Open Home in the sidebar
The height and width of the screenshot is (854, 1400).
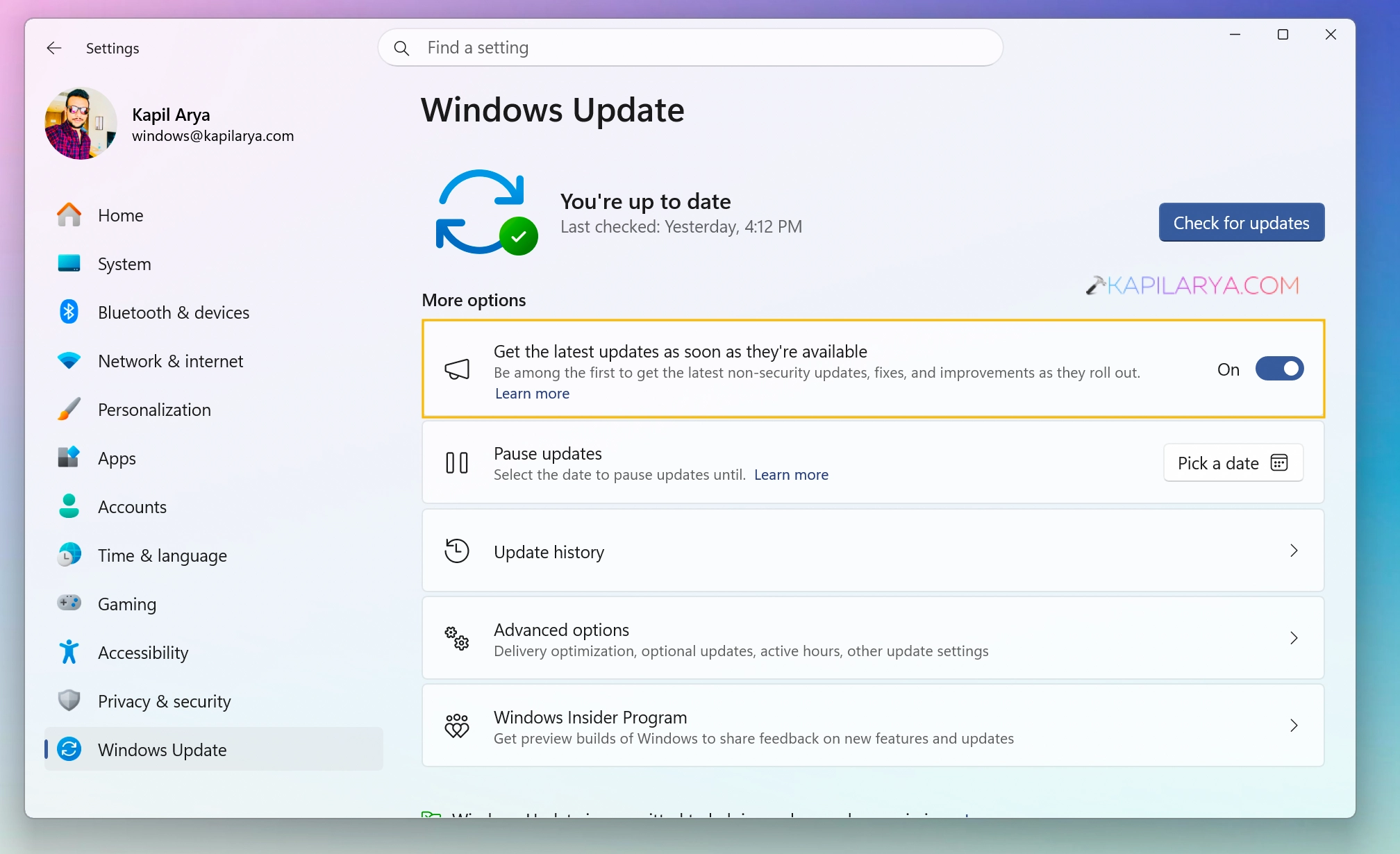[214, 215]
